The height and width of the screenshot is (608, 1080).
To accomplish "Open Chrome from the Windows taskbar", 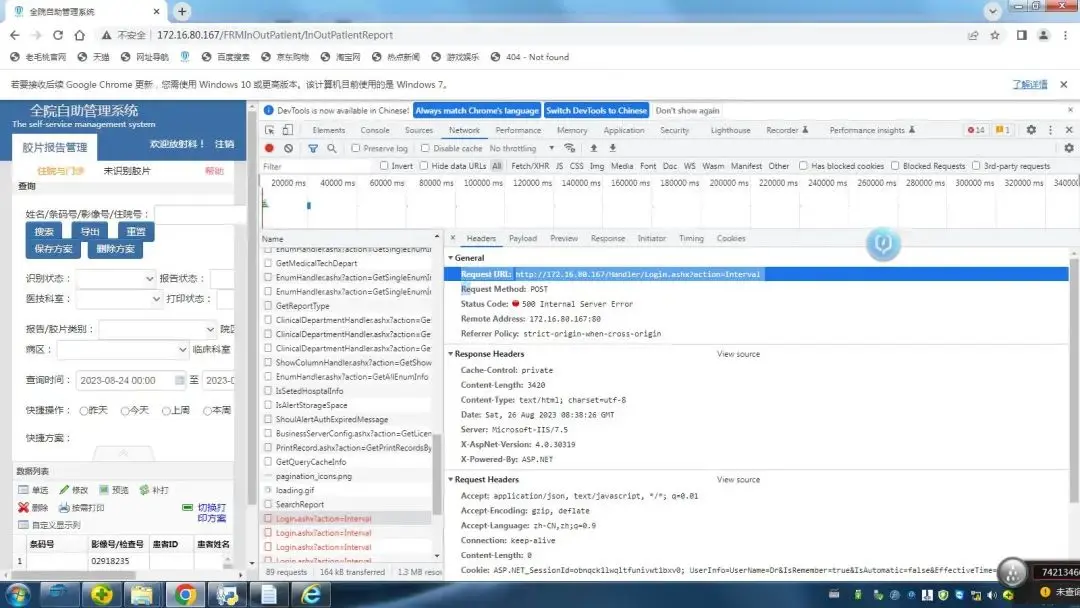I will [185, 595].
